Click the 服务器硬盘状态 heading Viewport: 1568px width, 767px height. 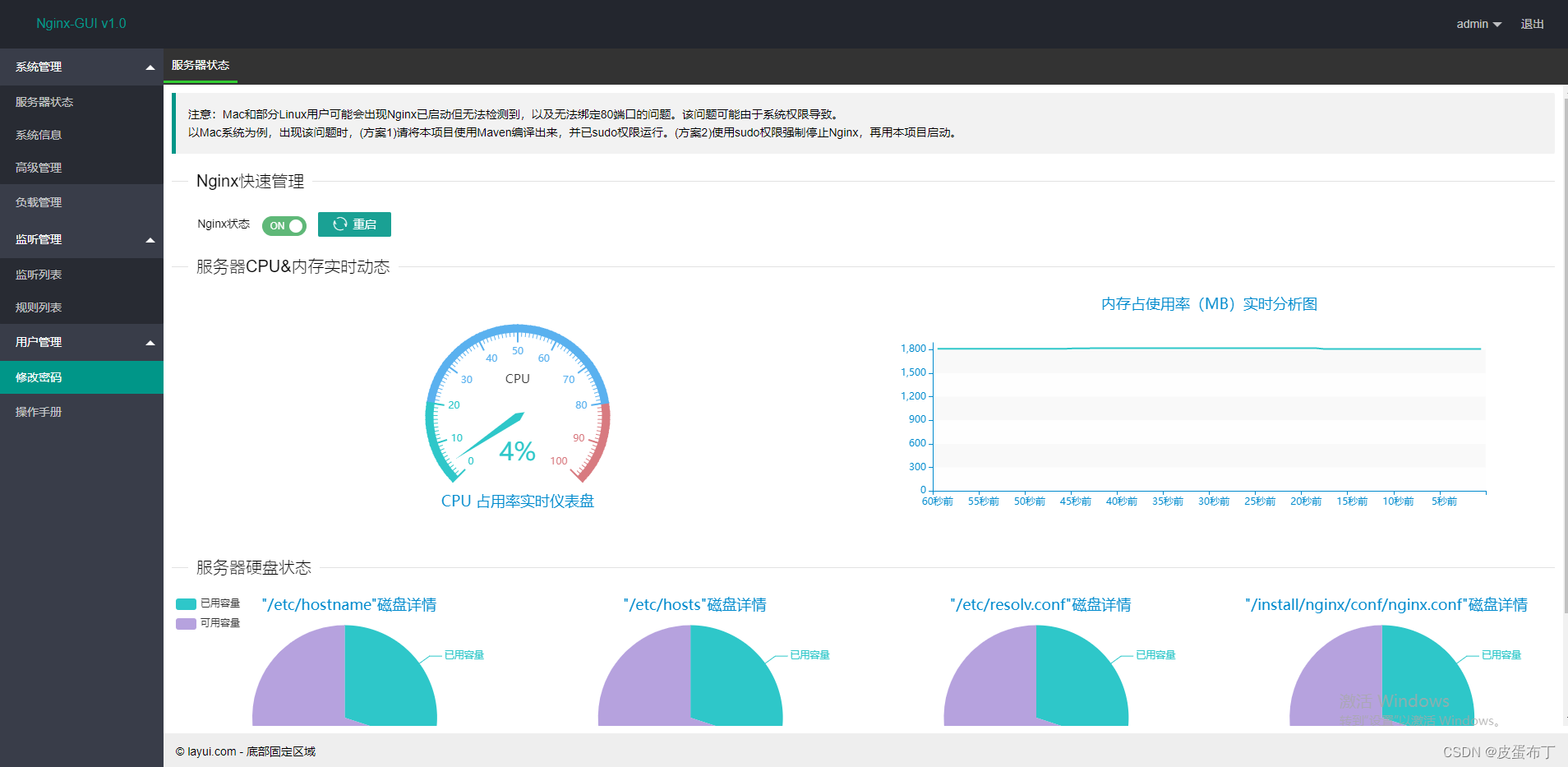point(253,567)
